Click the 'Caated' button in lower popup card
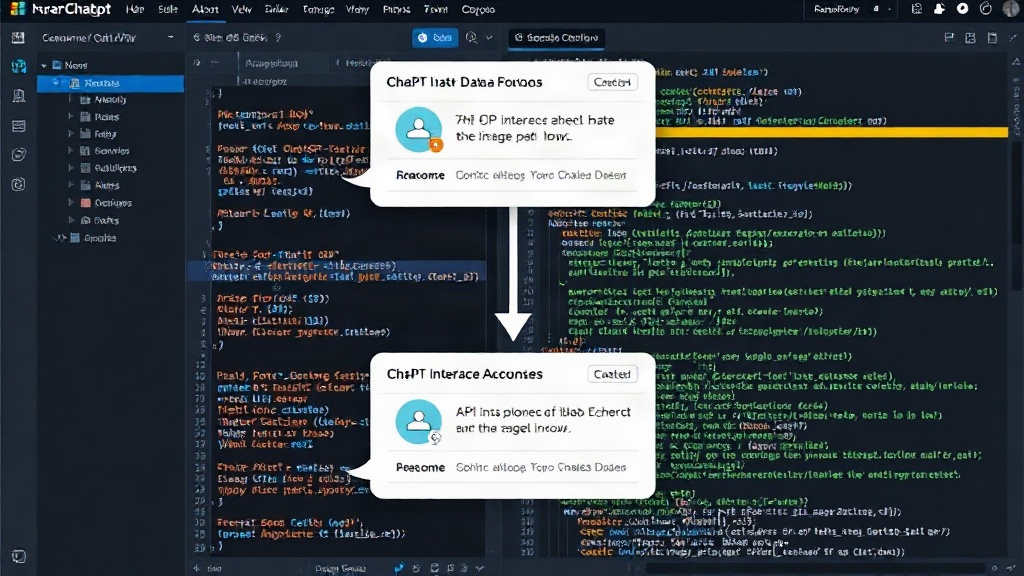Viewport: 1024px width, 576px height. coord(612,374)
